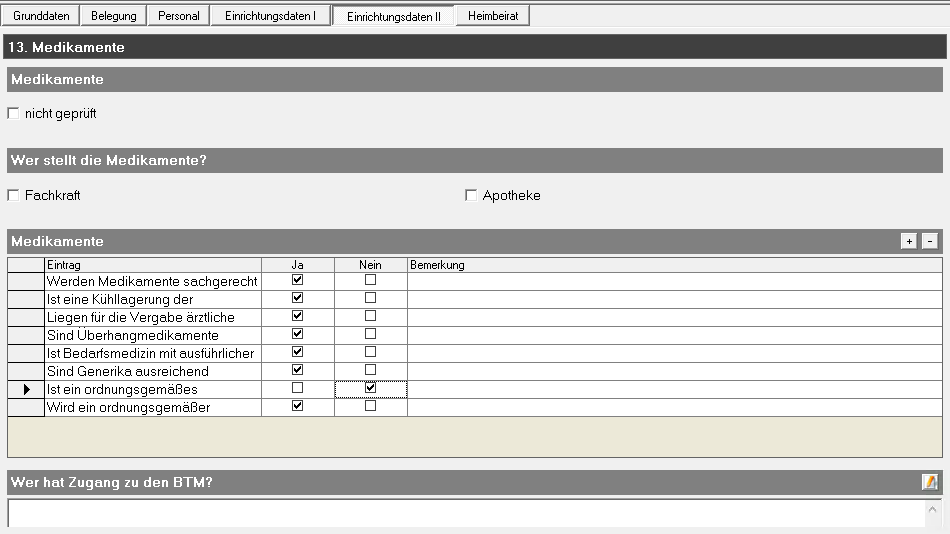Switch to the Grunddaten tab
950x534 pixels.
(x=41, y=16)
